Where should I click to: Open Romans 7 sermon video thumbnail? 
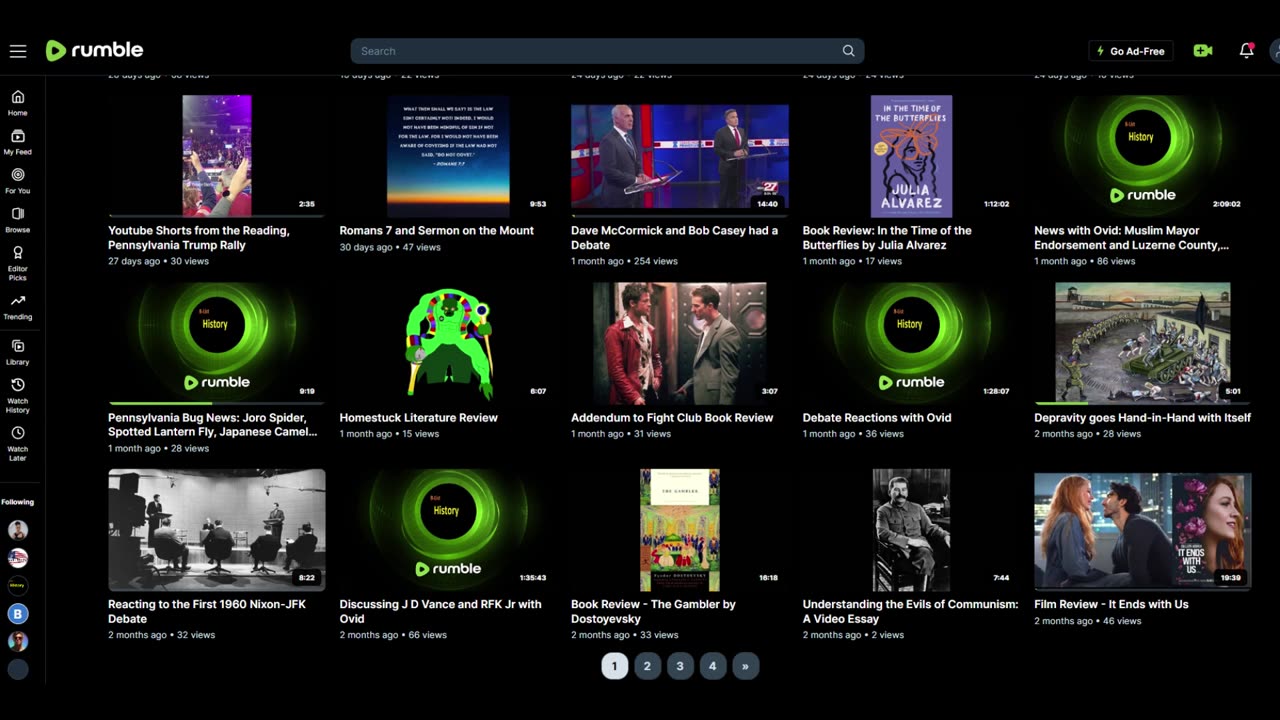[448, 156]
